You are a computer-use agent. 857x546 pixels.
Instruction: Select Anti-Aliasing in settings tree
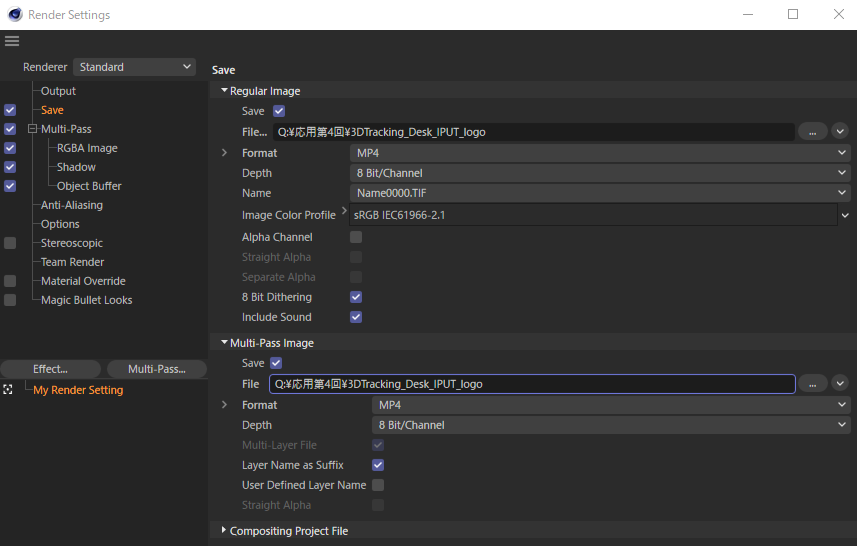71,205
